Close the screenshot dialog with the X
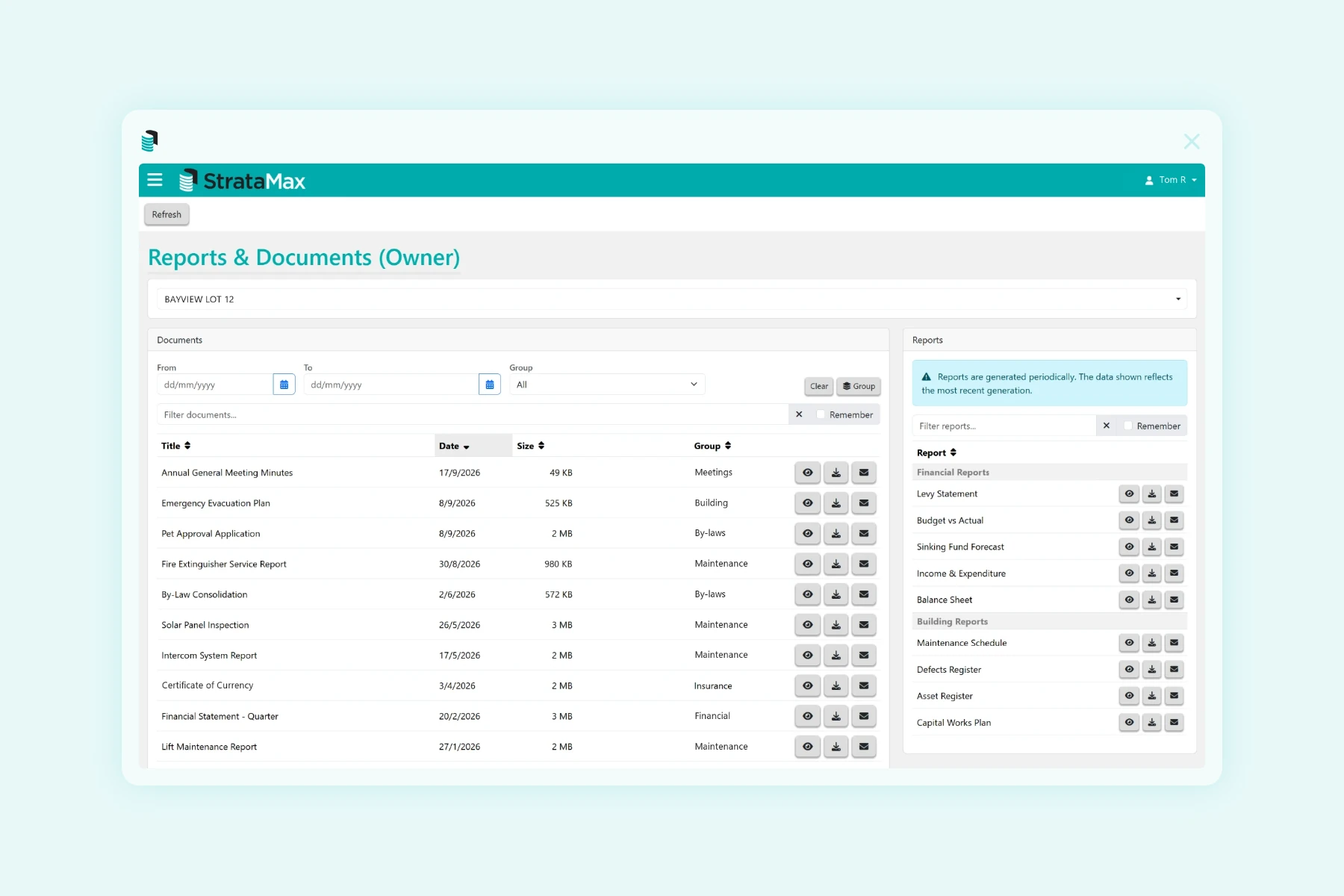Viewport: 1344px width, 896px height. pos(1192,141)
